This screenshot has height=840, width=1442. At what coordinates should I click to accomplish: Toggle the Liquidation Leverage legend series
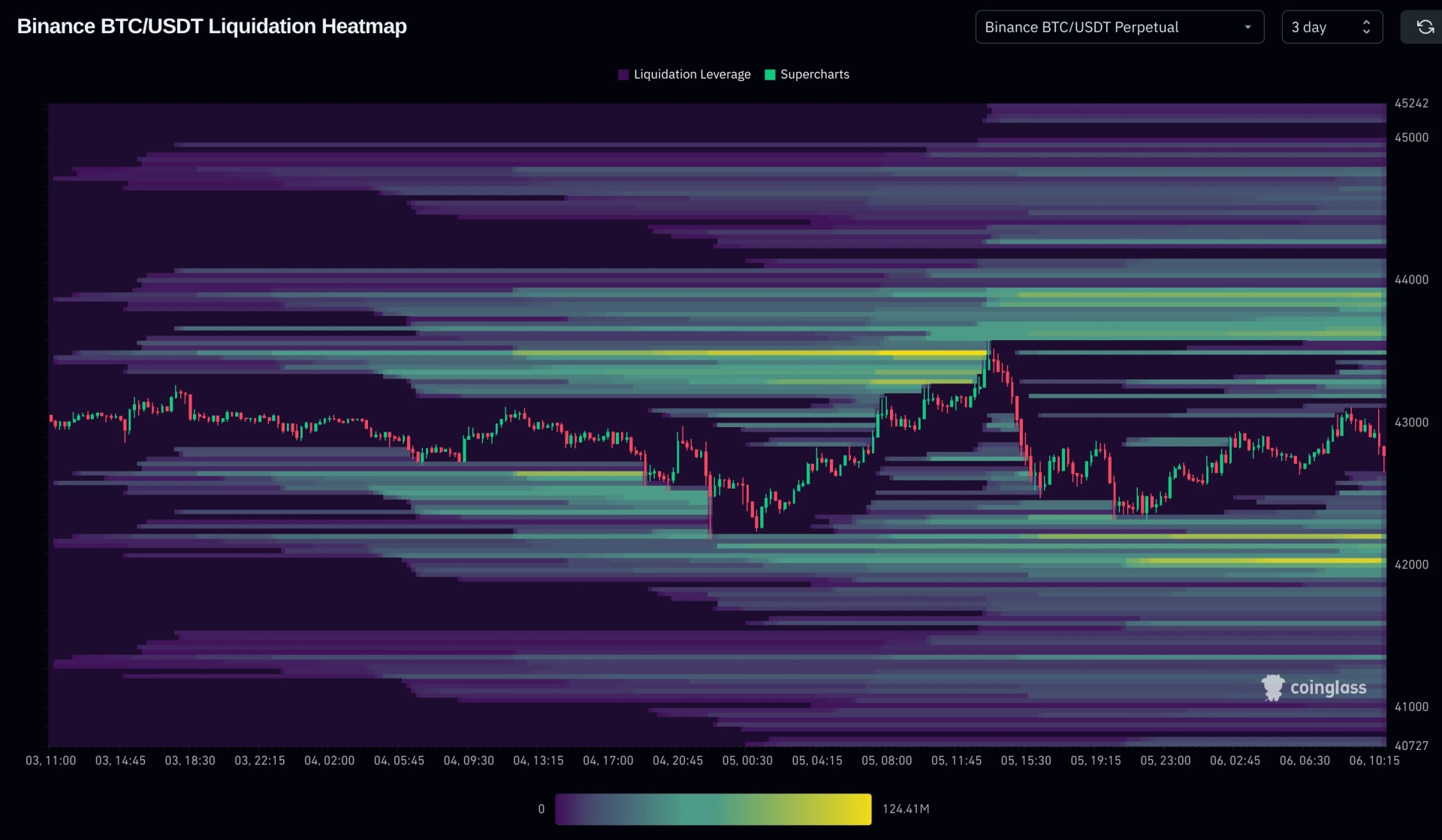(684, 74)
